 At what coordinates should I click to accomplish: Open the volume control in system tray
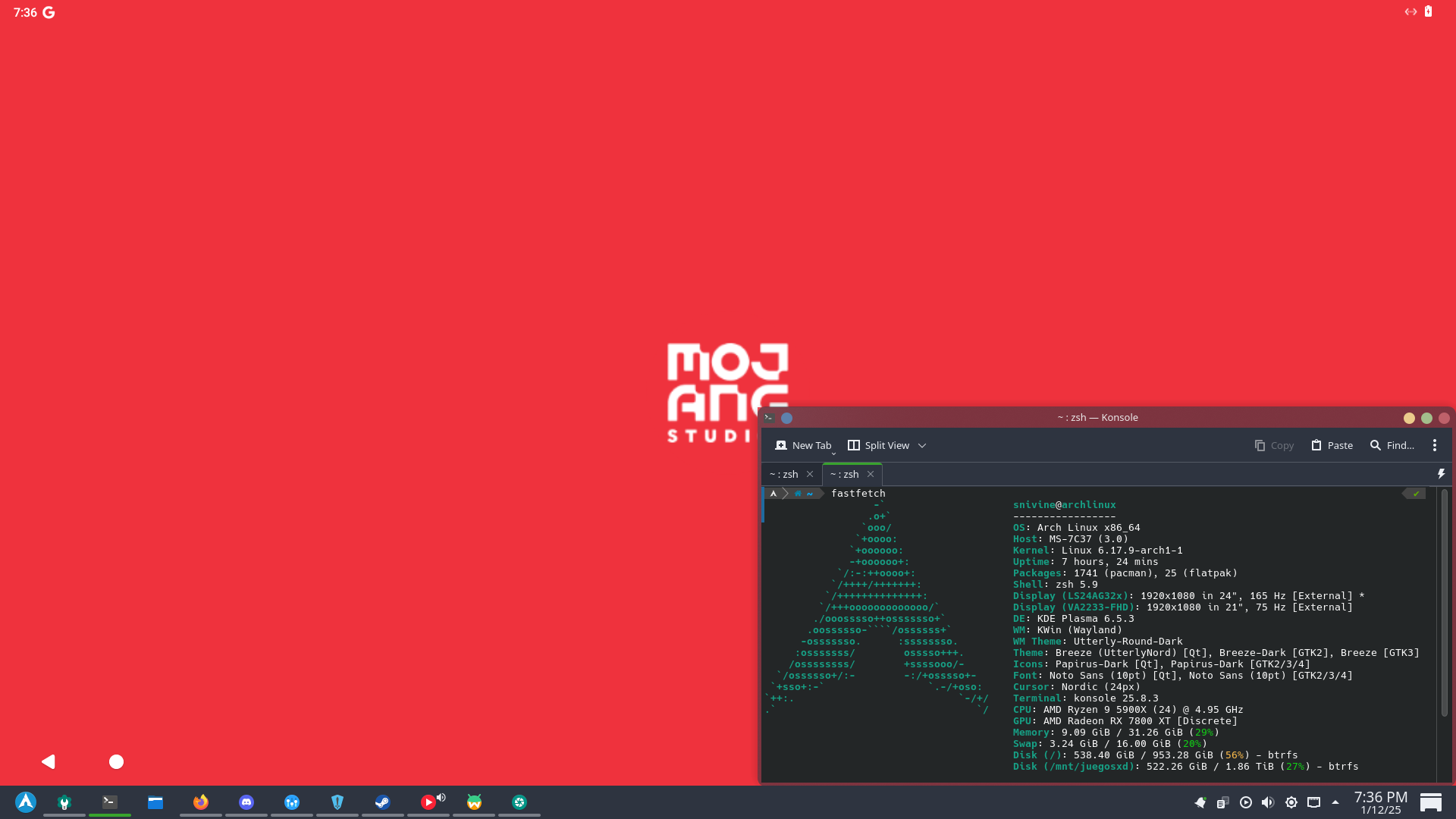click(x=1267, y=802)
